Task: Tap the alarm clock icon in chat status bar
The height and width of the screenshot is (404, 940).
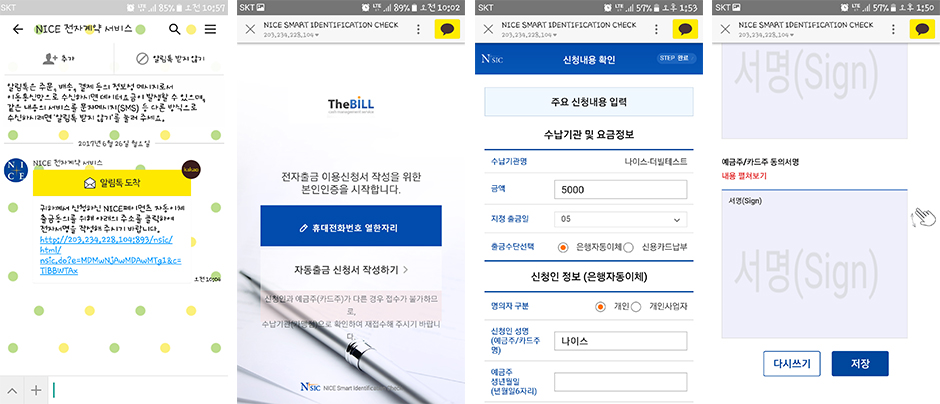Action: tap(131, 7)
